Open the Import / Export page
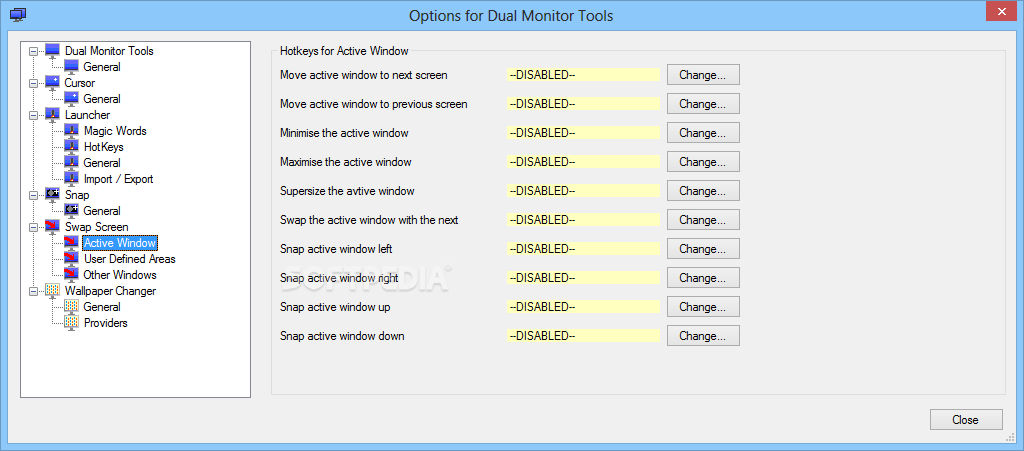 (118, 179)
